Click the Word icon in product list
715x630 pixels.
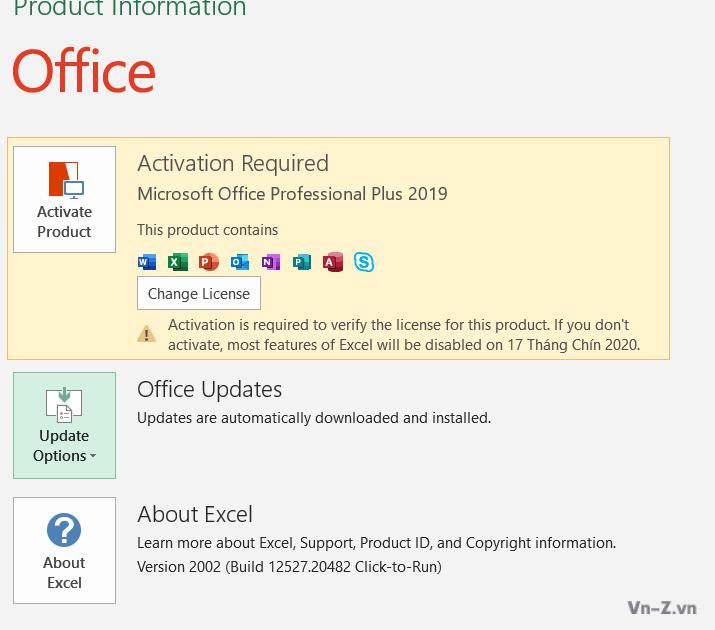147,262
